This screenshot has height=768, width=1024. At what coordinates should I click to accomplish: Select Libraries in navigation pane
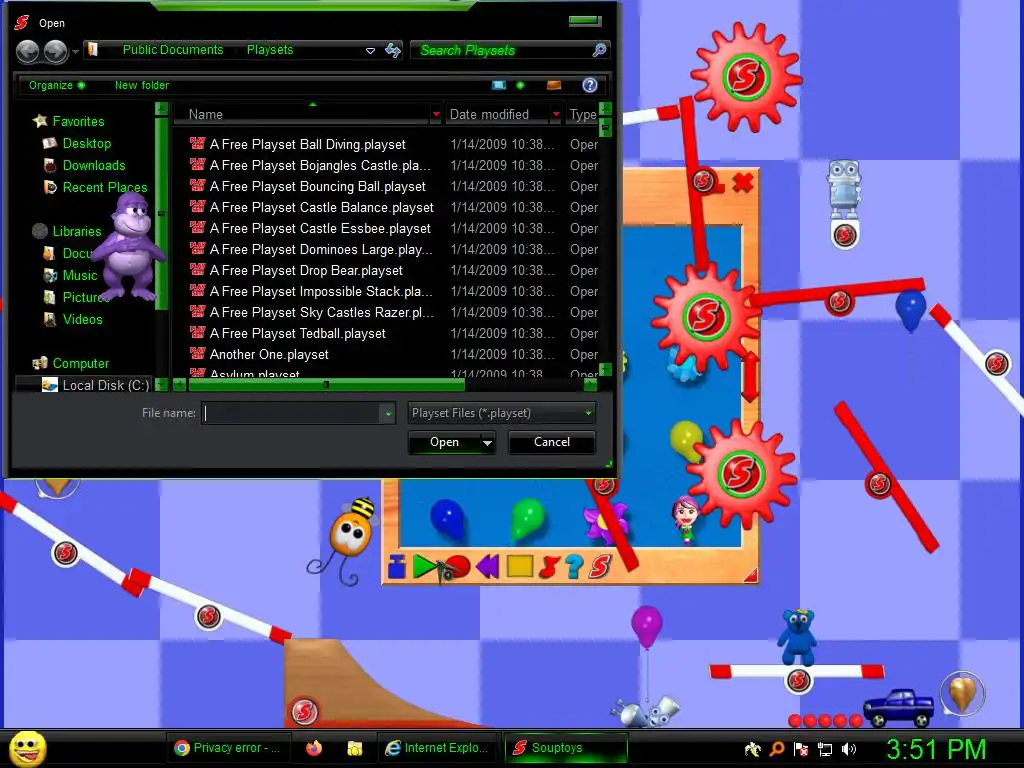(76, 231)
